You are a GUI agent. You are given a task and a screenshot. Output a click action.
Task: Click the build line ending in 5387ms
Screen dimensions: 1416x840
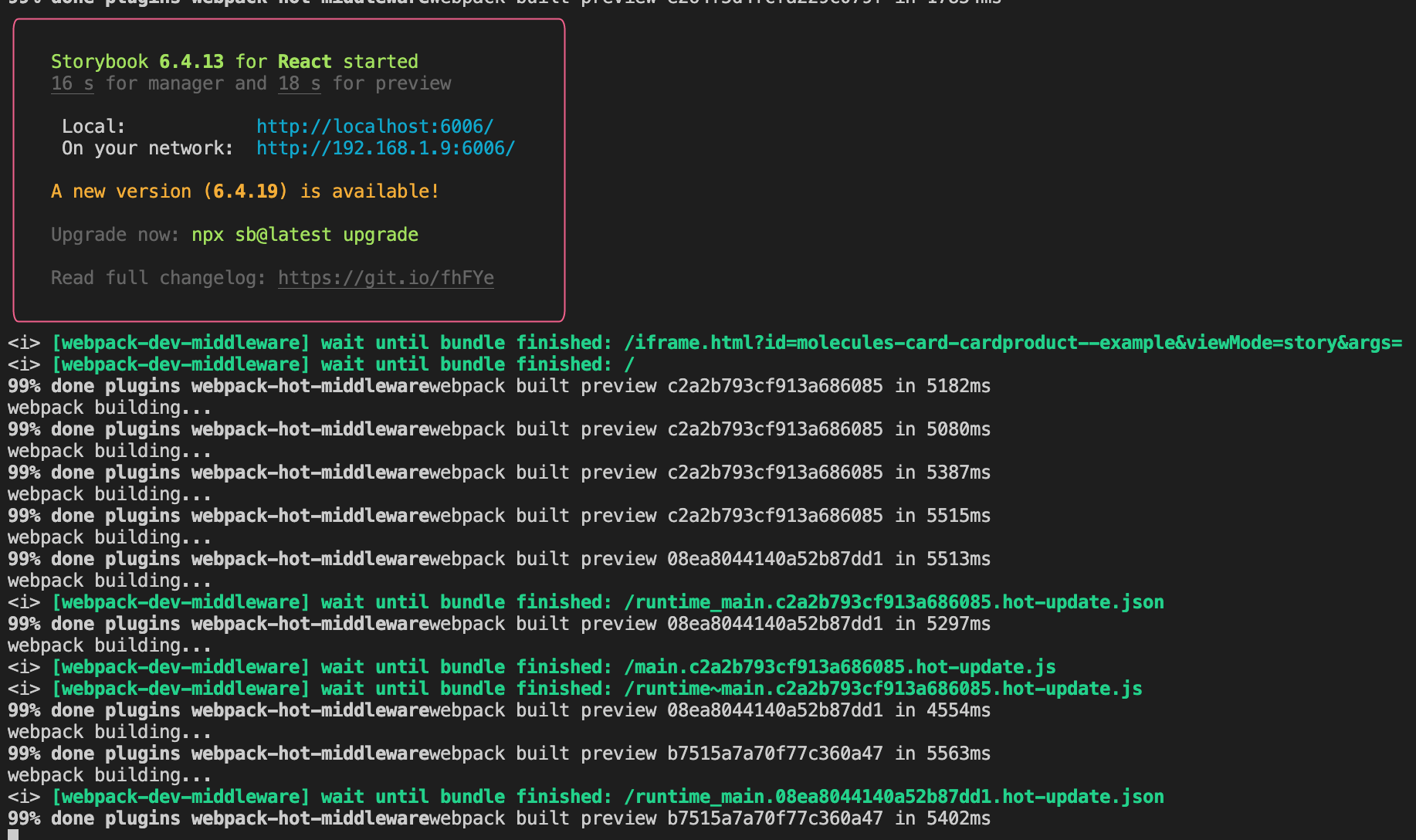[x=499, y=472]
